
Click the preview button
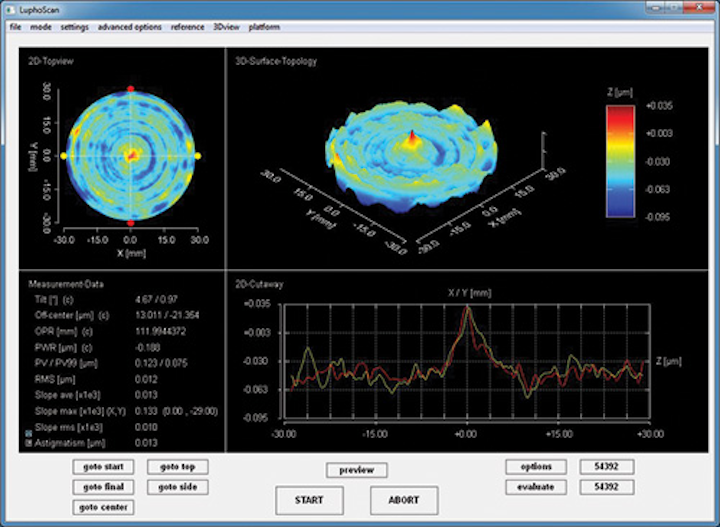357,470
